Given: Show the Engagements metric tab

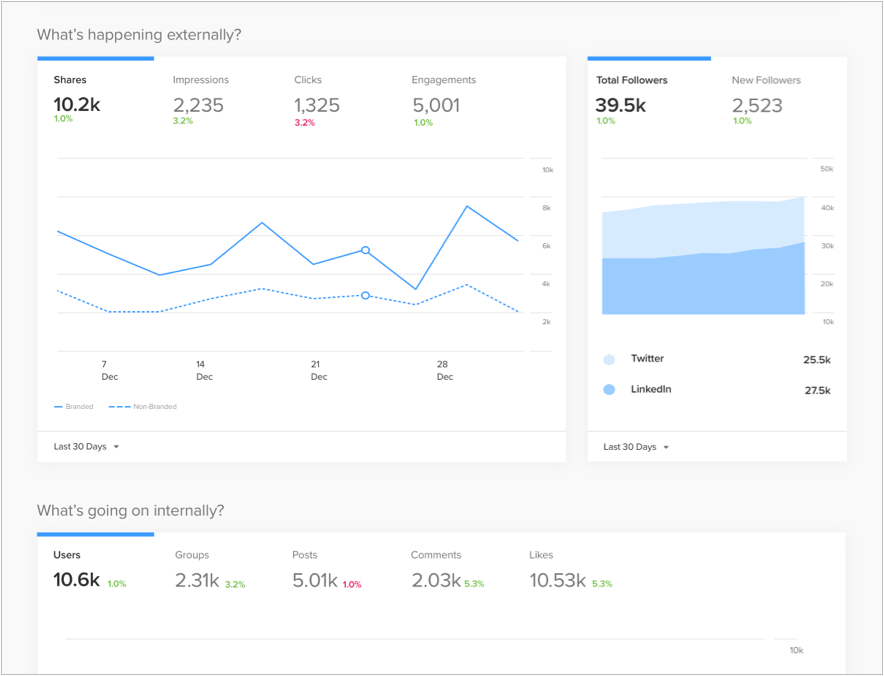Looking at the screenshot, I should pyautogui.click(x=443, y=98).
